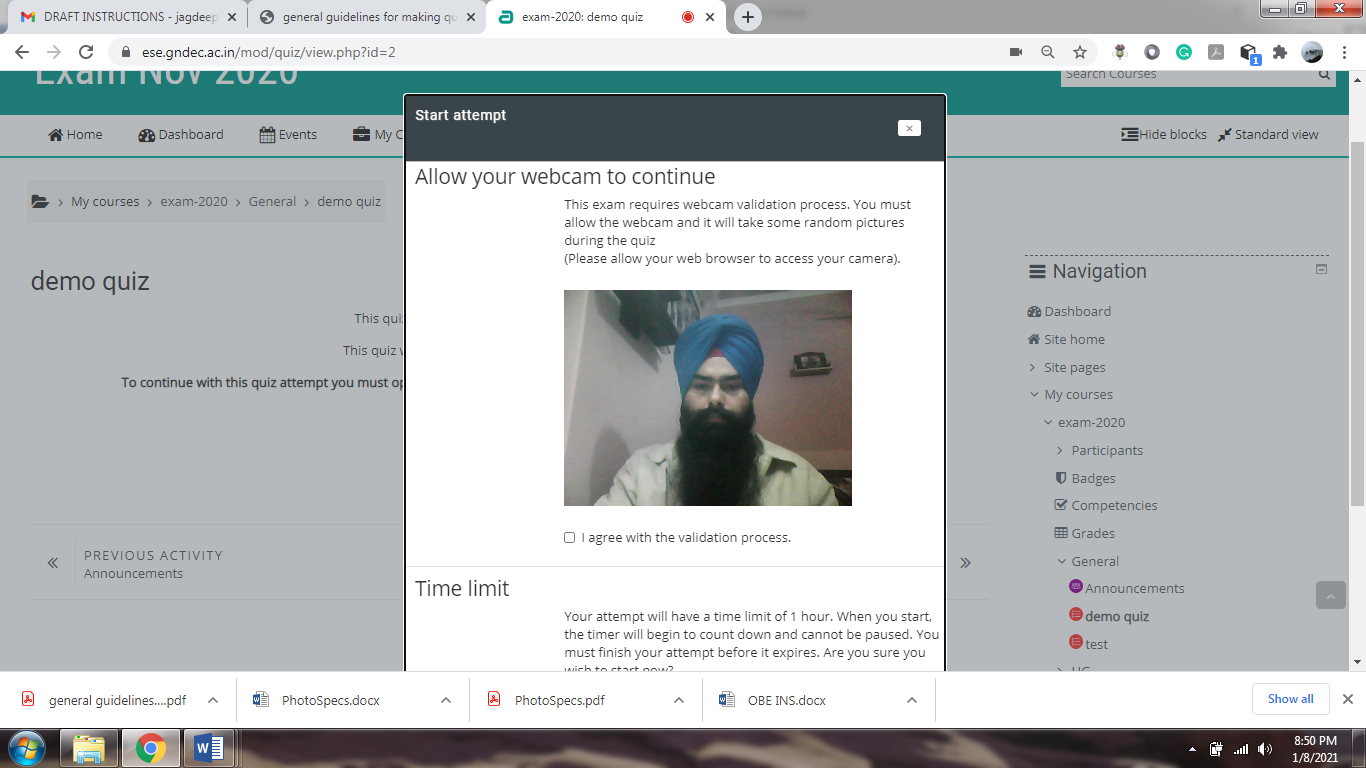Click the zoom indicator icon in address bar
1366x768 pixels.
1048,52
